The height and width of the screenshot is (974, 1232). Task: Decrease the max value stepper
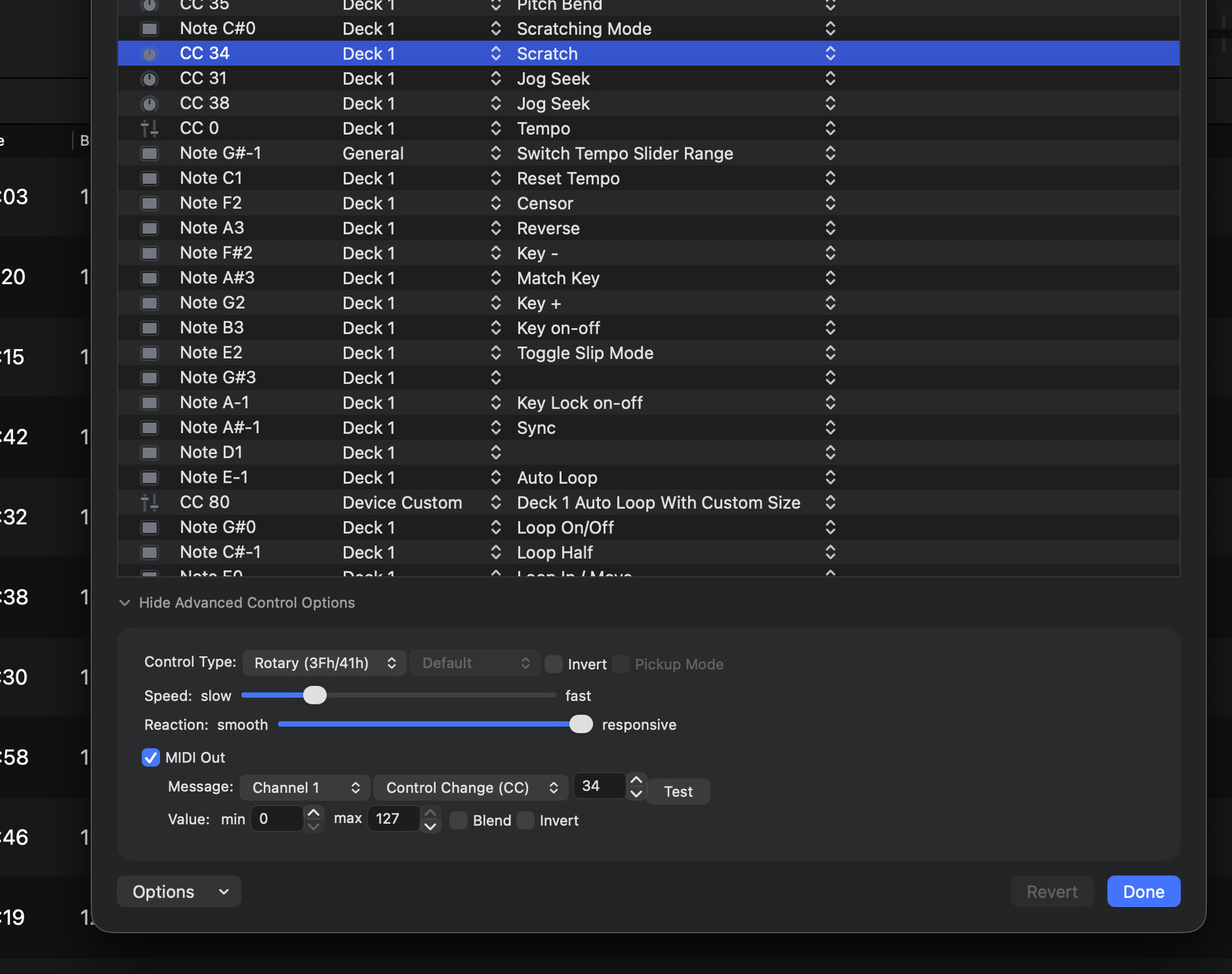pos(430,826)
